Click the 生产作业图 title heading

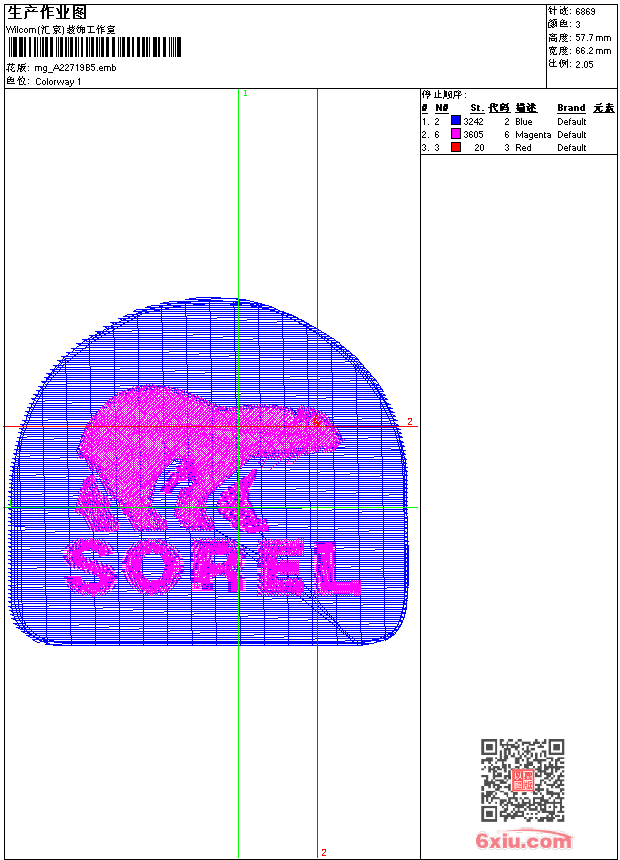pos(47,13)
